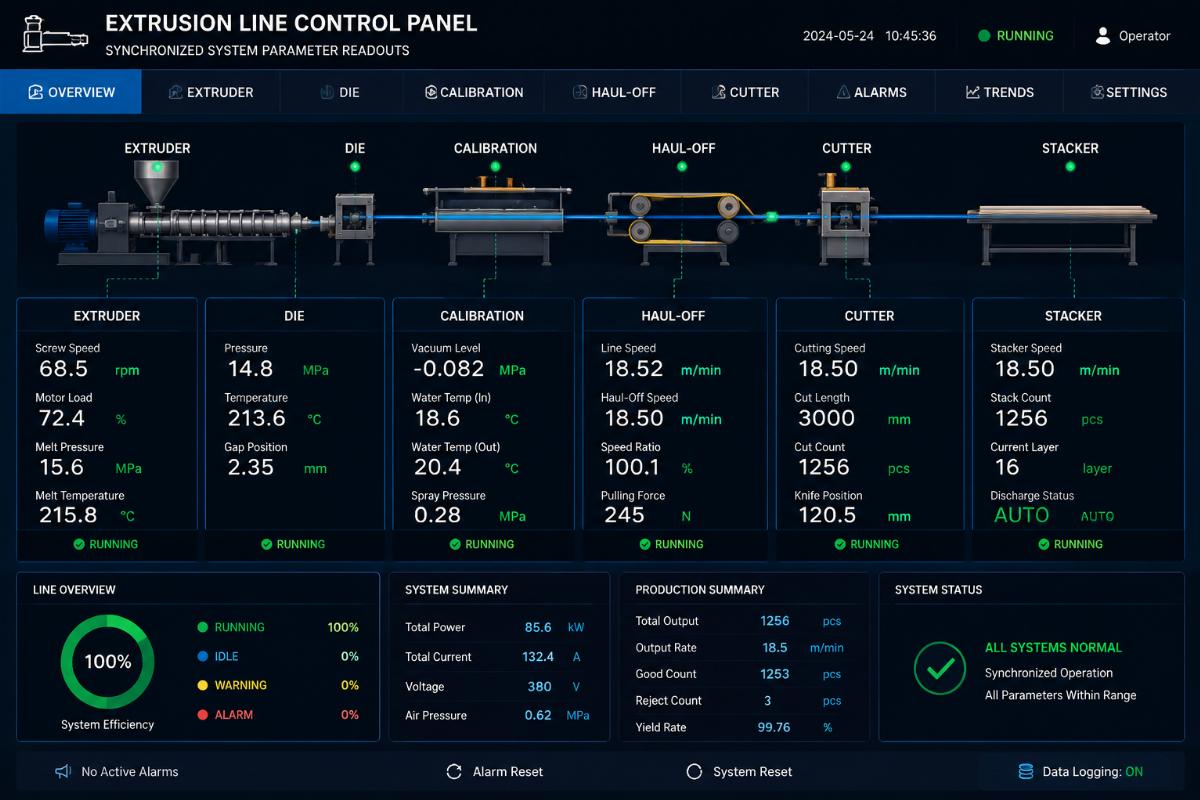Go to the CALIBRATION tab

coord(474,92)
